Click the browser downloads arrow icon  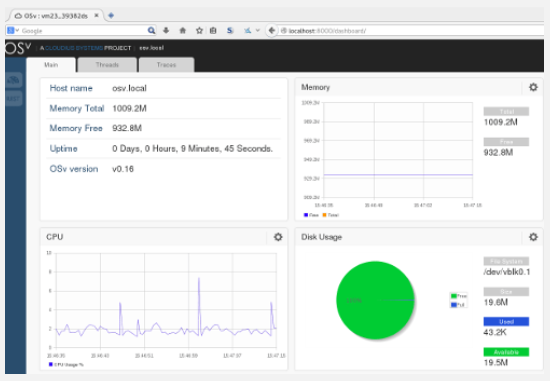pos(166,31)
